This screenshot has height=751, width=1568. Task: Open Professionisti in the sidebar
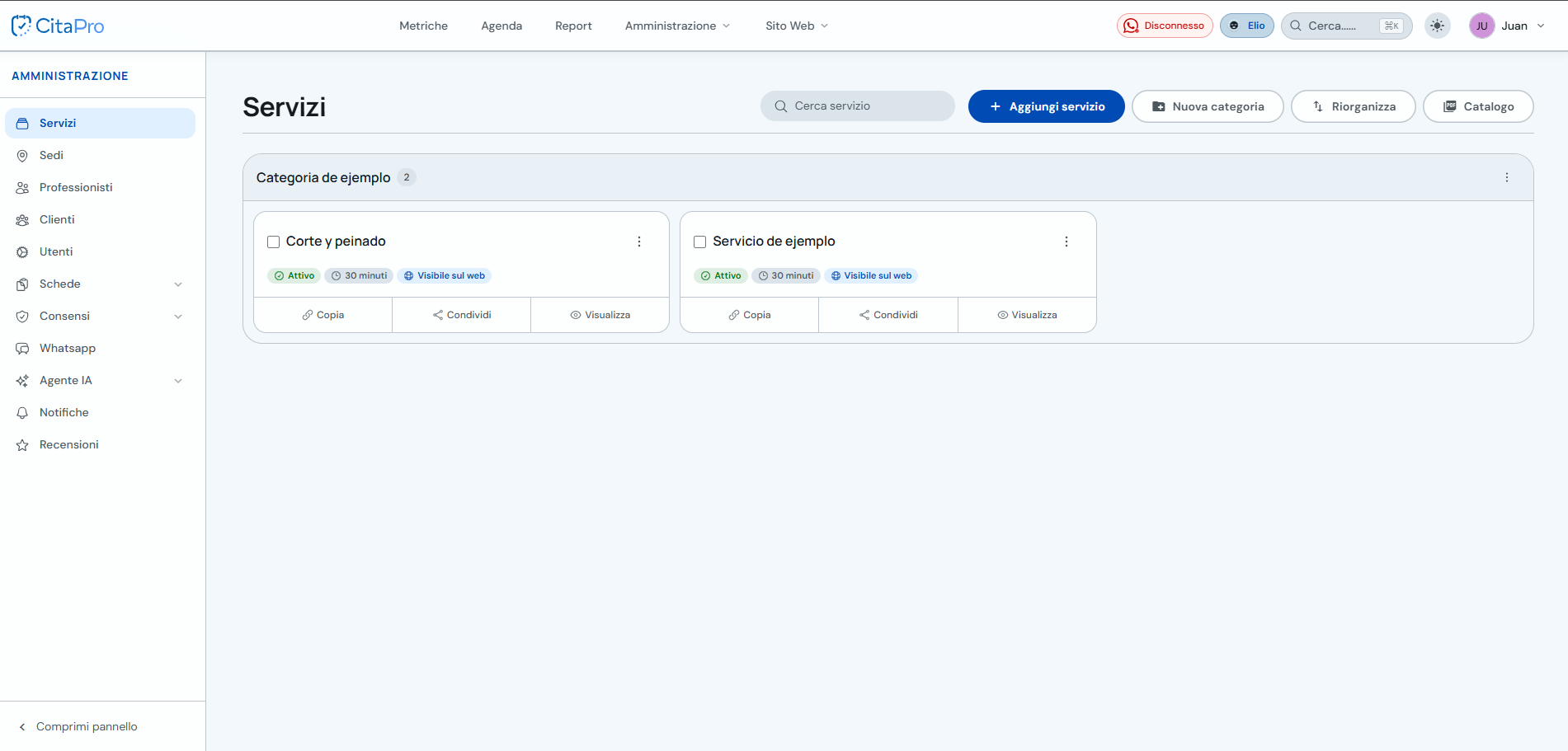coord(100,187)
